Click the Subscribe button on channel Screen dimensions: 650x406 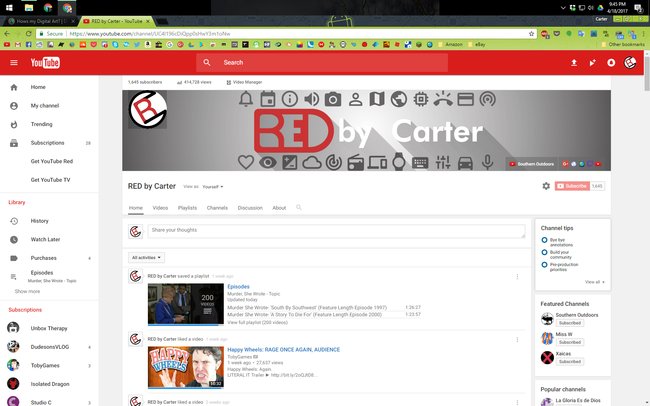(x=572, y=186)
